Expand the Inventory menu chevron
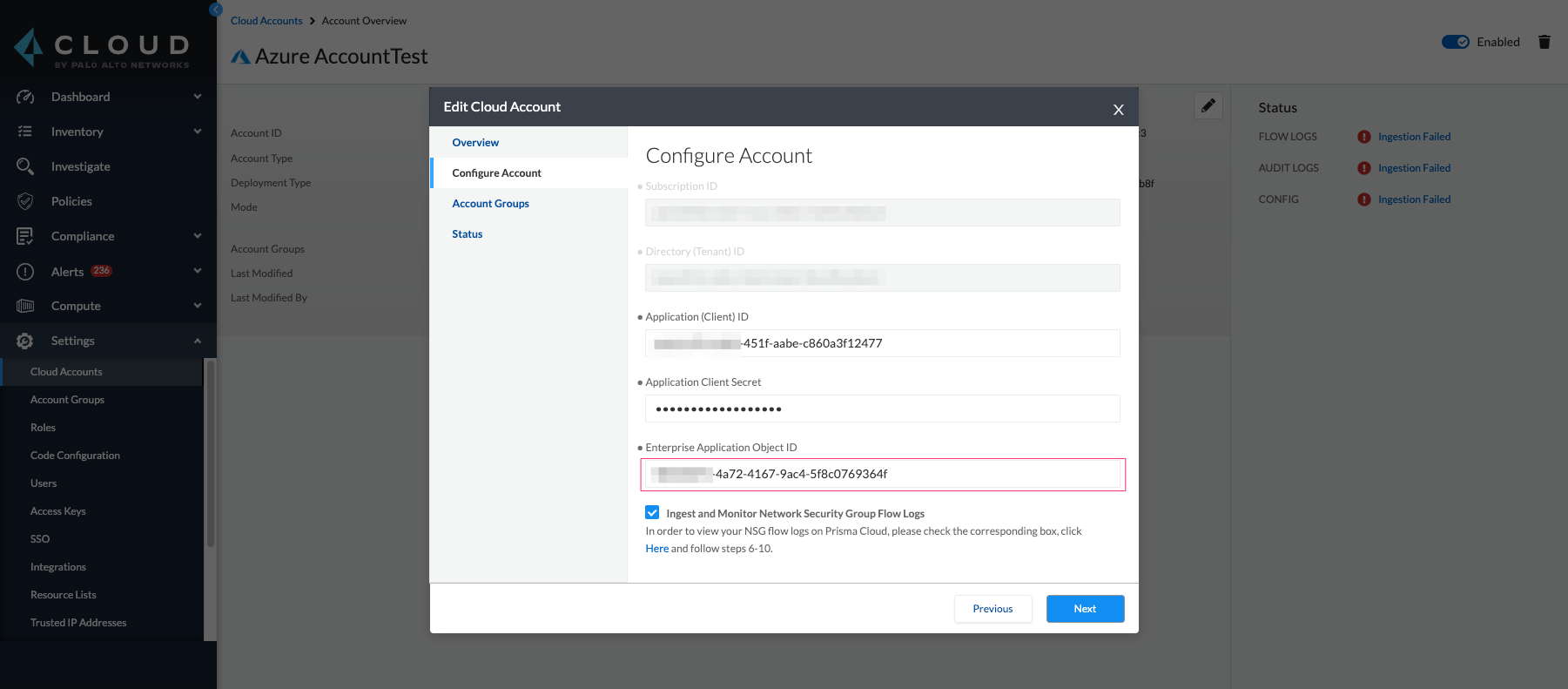The image size is (1568, 689). coord(198,132)
